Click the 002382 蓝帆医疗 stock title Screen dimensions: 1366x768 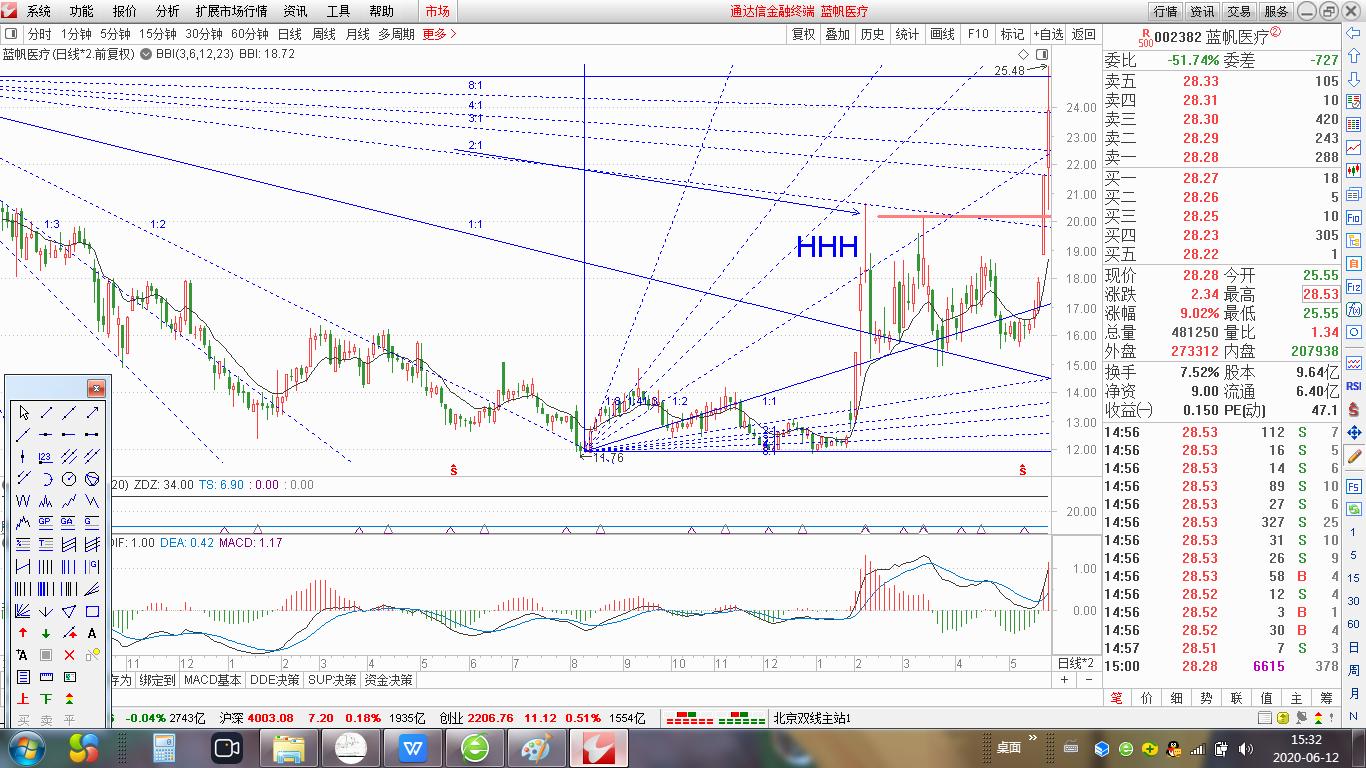[x=1211, y=37]
